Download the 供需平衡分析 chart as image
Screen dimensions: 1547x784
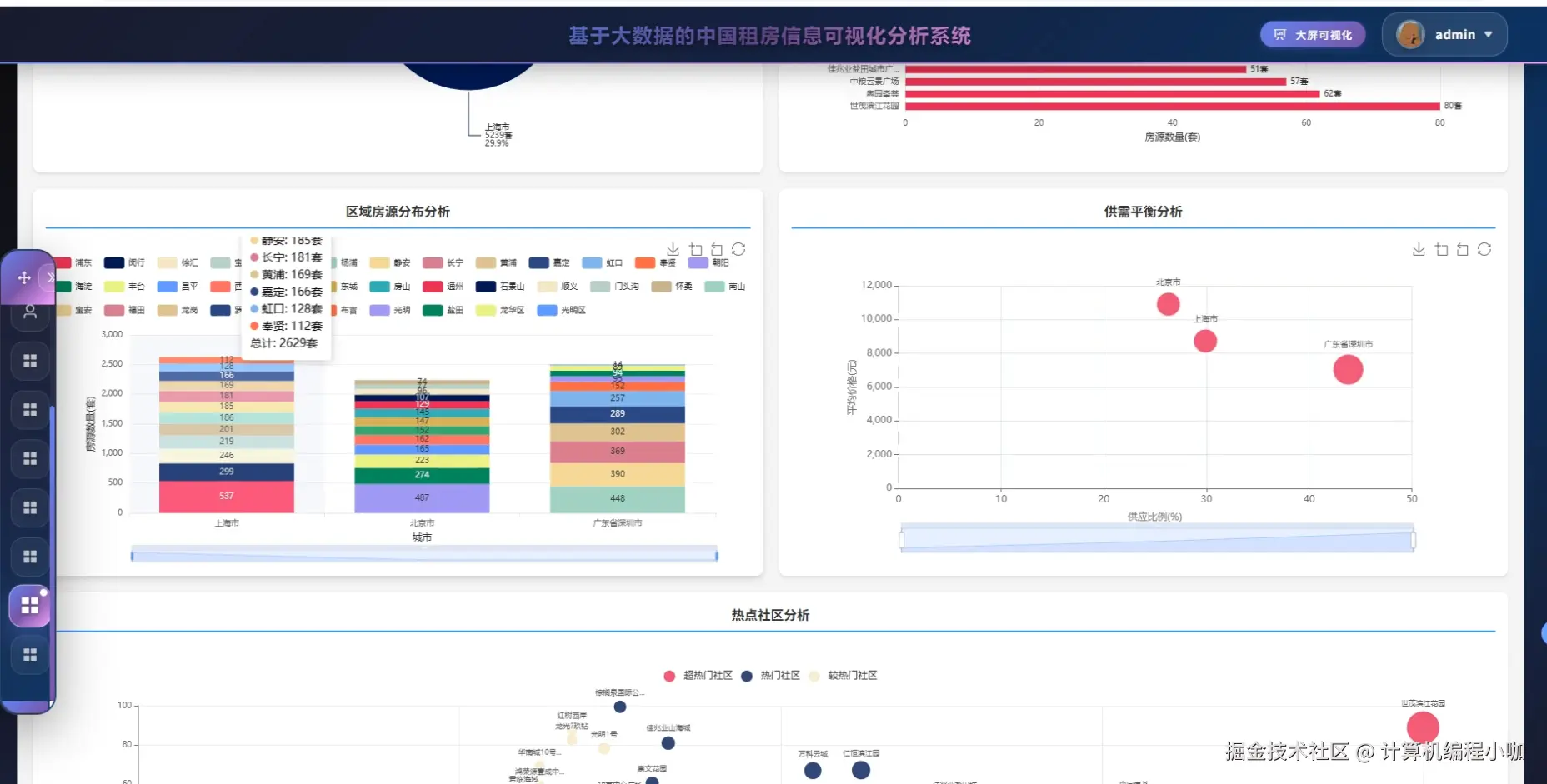click(1419, 249)
